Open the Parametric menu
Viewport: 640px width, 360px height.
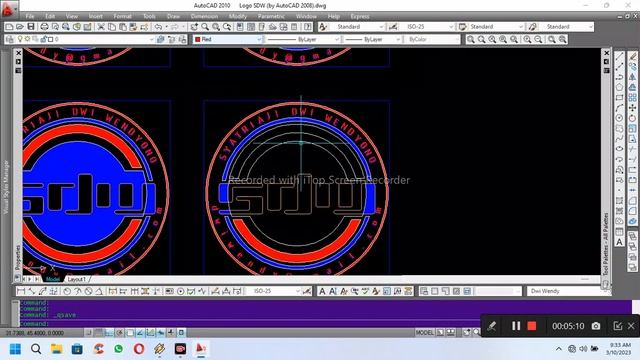(x=271, y=16)
